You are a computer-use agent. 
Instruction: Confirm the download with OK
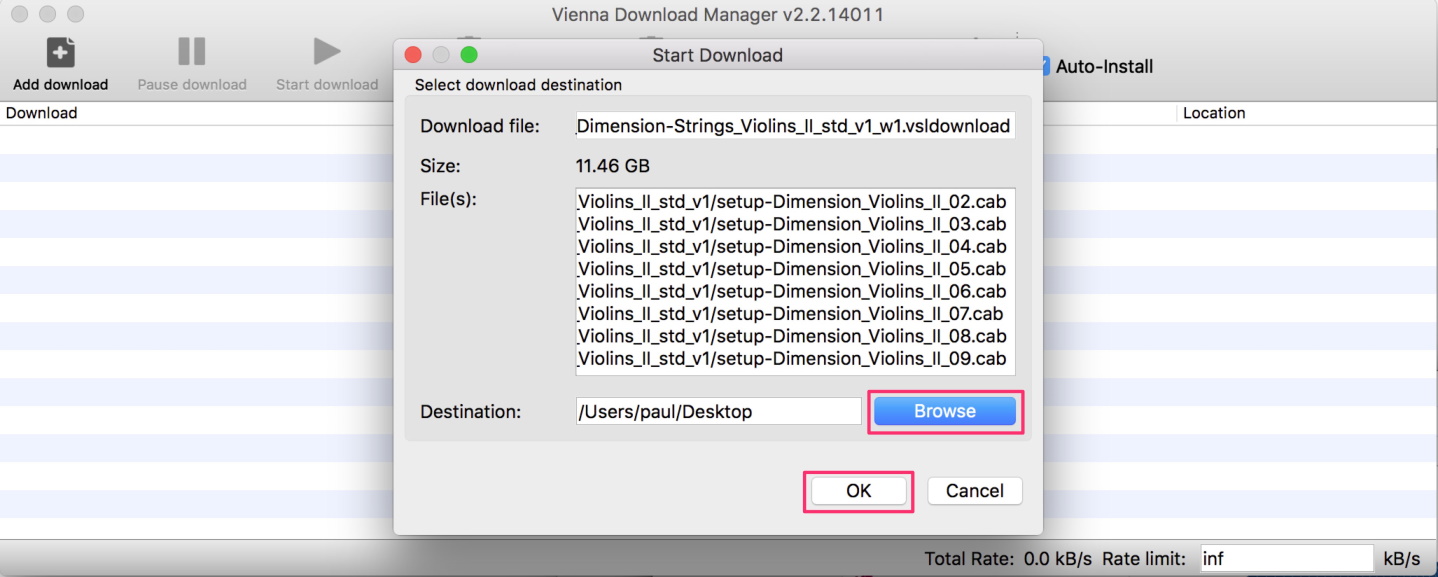tap(858, 490)
